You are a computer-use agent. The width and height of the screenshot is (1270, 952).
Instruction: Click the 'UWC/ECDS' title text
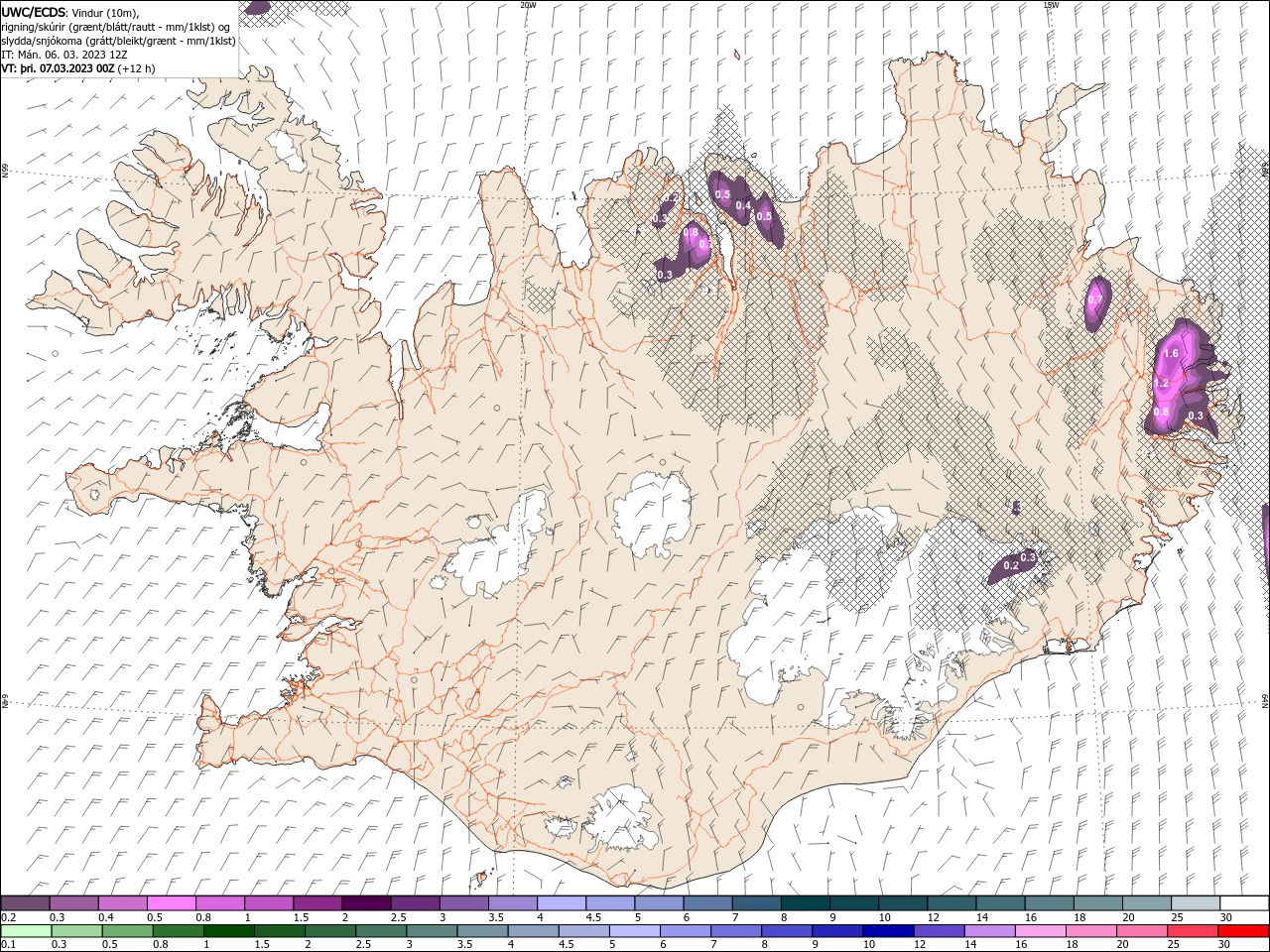pyautogui.click(x=34, y=12)
